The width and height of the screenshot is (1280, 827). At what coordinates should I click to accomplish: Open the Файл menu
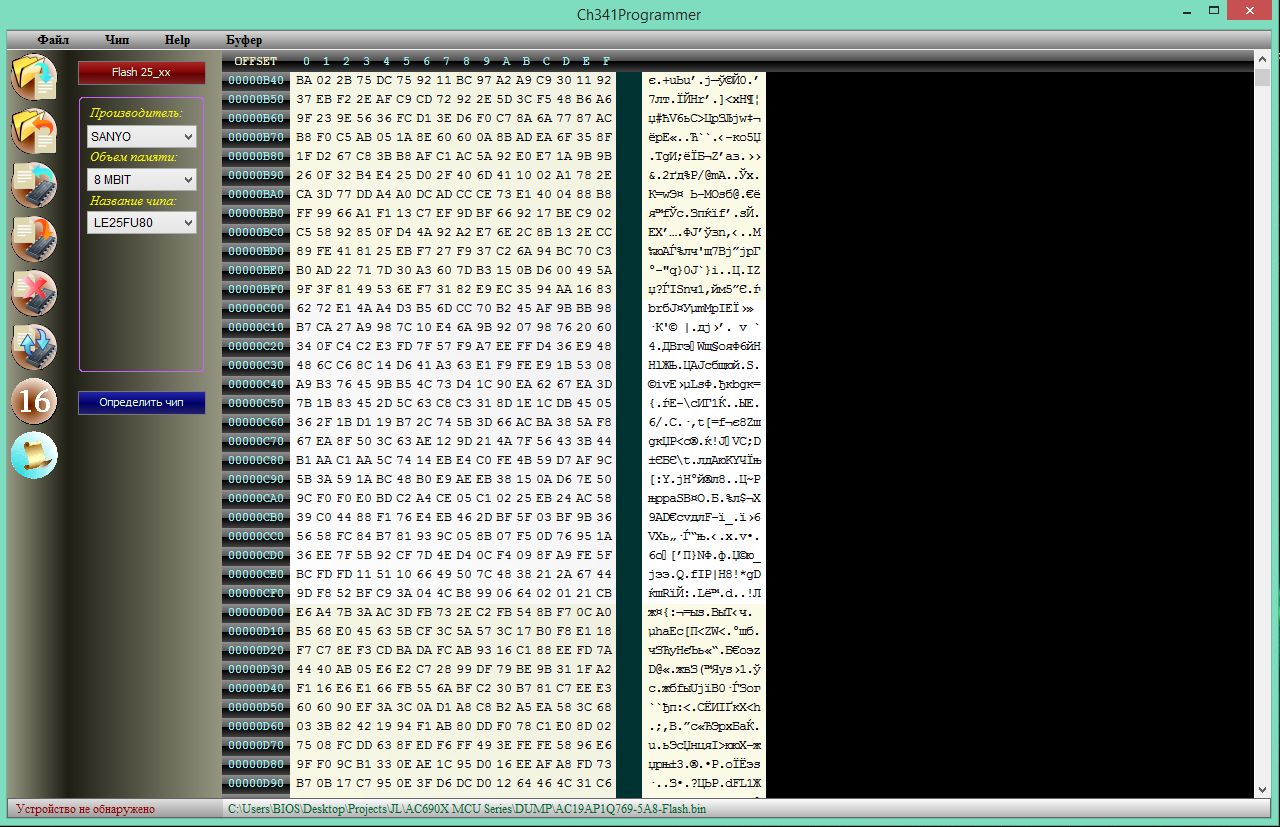[x=53, y=40]
